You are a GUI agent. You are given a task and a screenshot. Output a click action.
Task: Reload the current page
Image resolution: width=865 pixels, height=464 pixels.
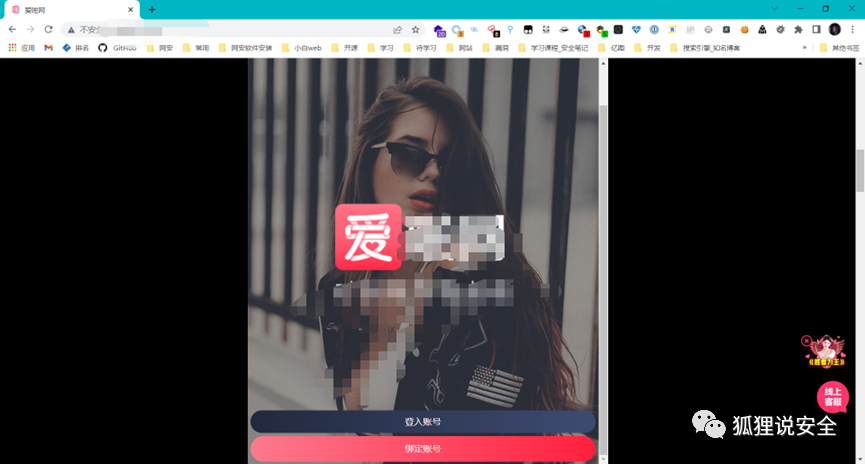click(49, 29)
